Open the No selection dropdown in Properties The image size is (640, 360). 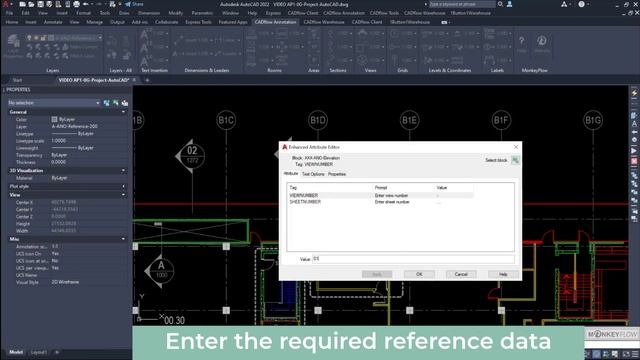(53, 103)
